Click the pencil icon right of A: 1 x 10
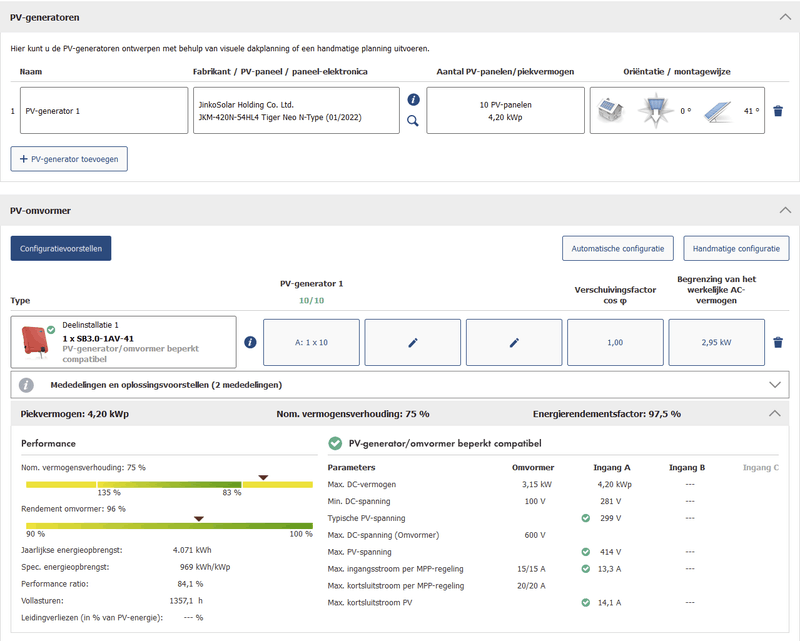The width and height of the screenshot is (800, 641). tap(413, 342)
